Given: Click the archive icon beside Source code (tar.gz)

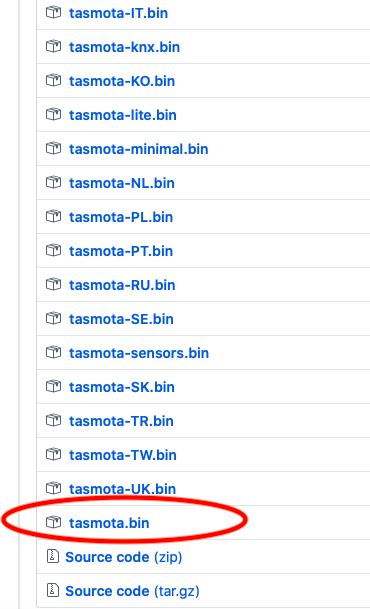Looking at the screenshot, I should [52, 591].
